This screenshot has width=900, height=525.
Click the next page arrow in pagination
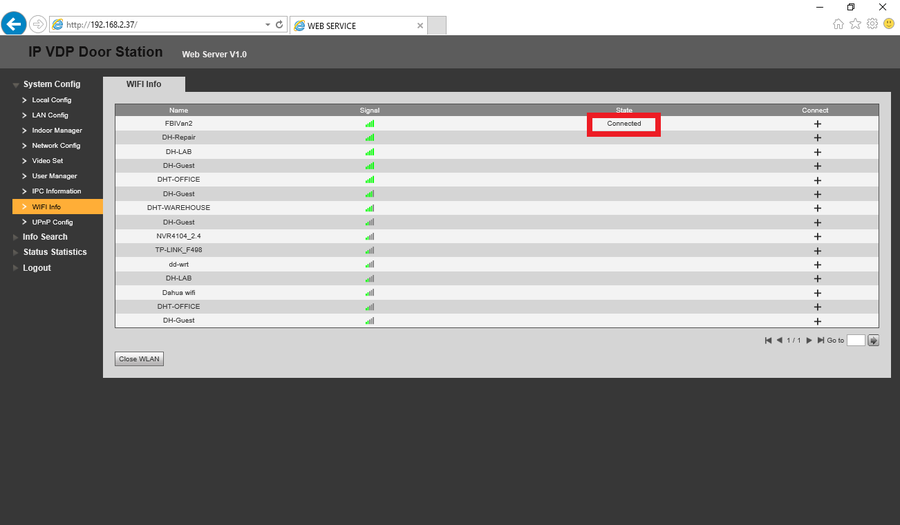click(809, 340)
